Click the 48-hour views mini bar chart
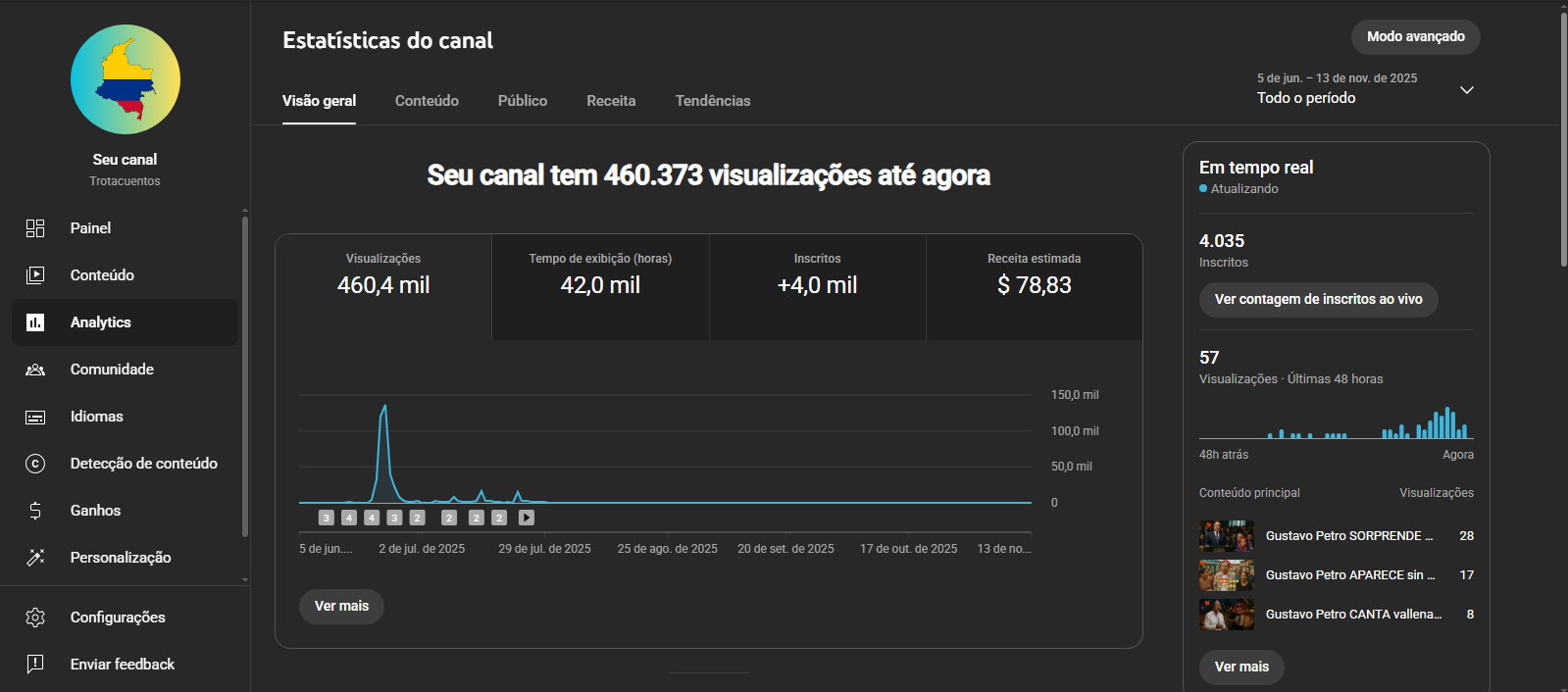 click(1336, 422)
